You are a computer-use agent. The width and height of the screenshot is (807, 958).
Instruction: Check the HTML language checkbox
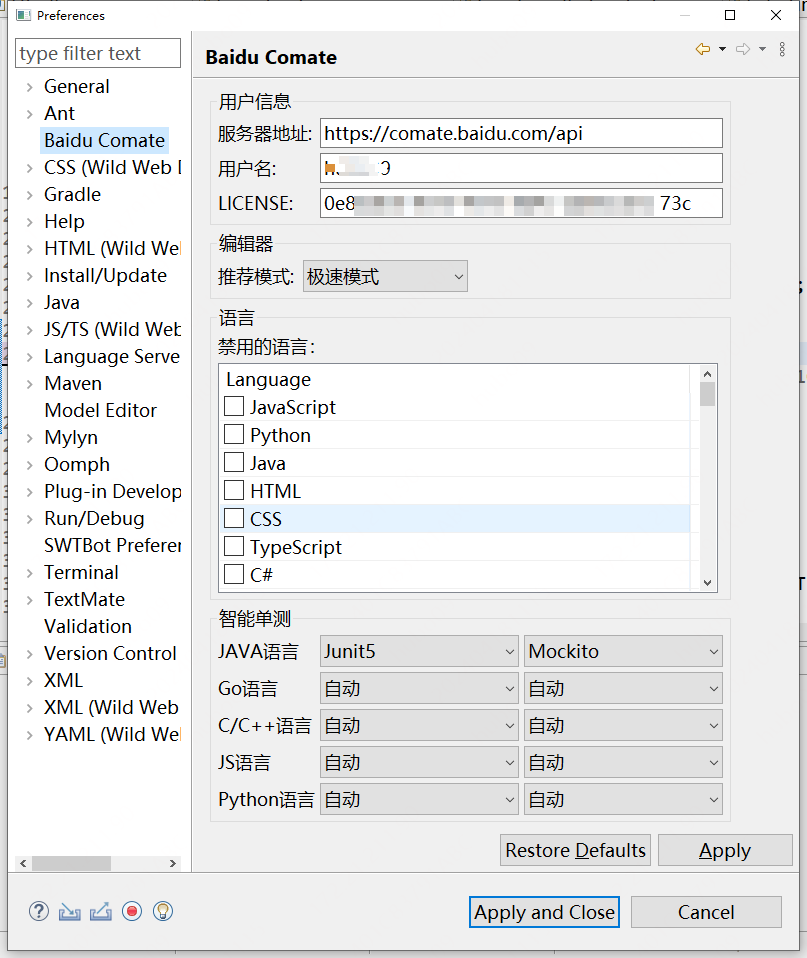tap(234, 491)
